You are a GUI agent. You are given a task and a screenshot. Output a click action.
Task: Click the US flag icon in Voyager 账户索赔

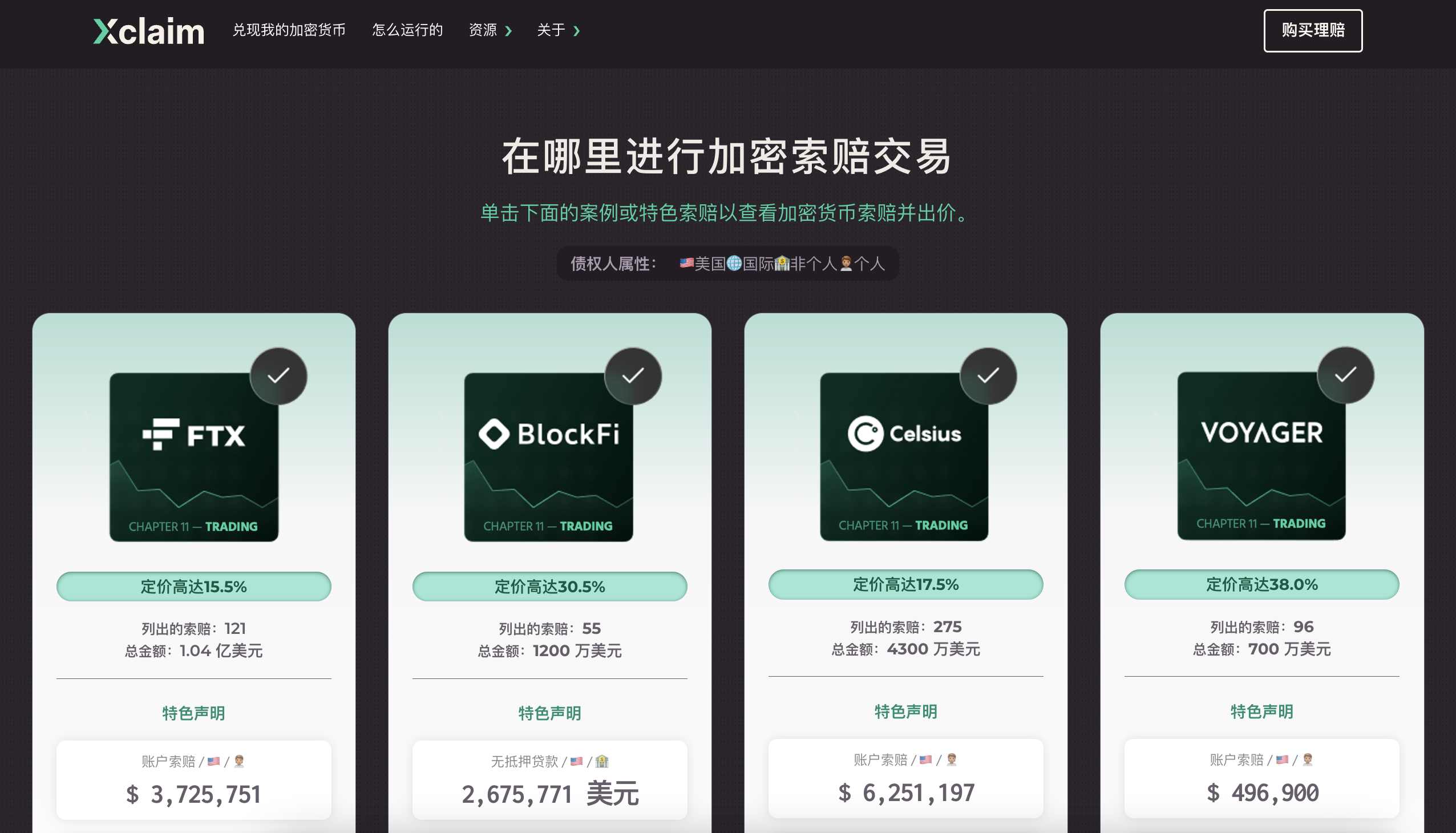point(1283,760)
